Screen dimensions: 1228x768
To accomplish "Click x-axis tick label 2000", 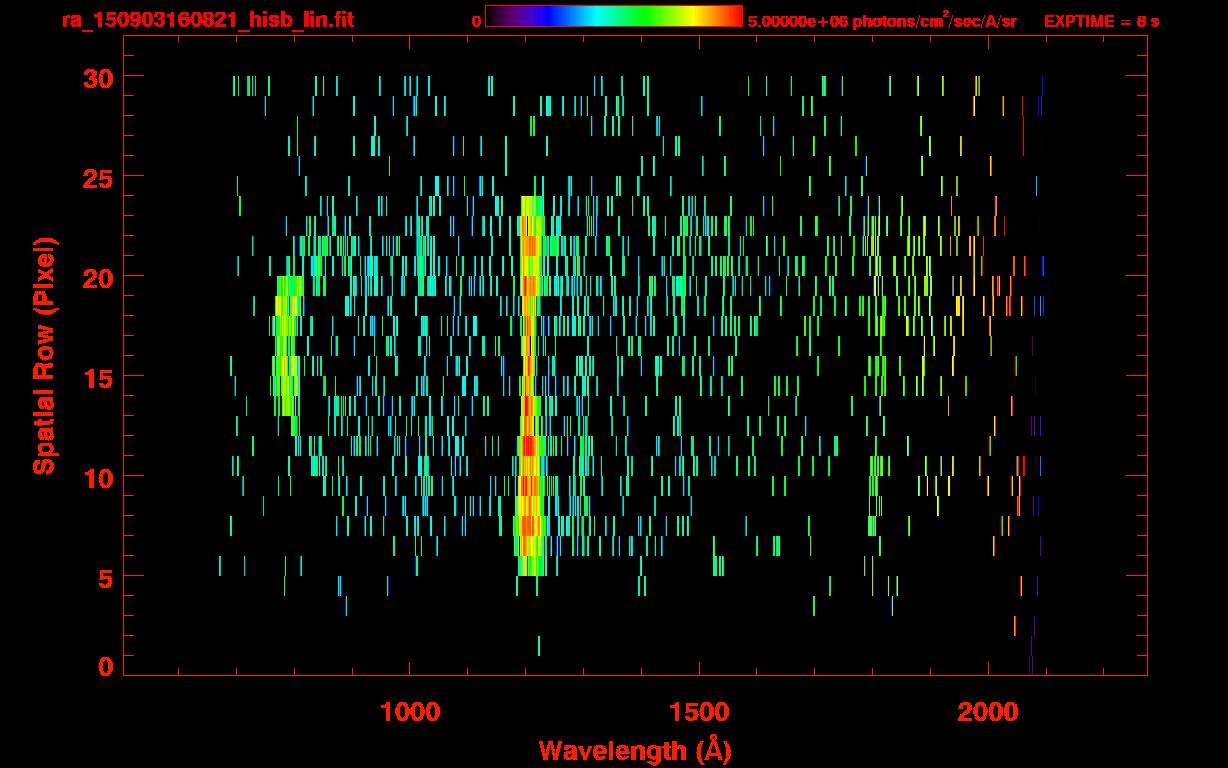I will click(x=988, y=712).
